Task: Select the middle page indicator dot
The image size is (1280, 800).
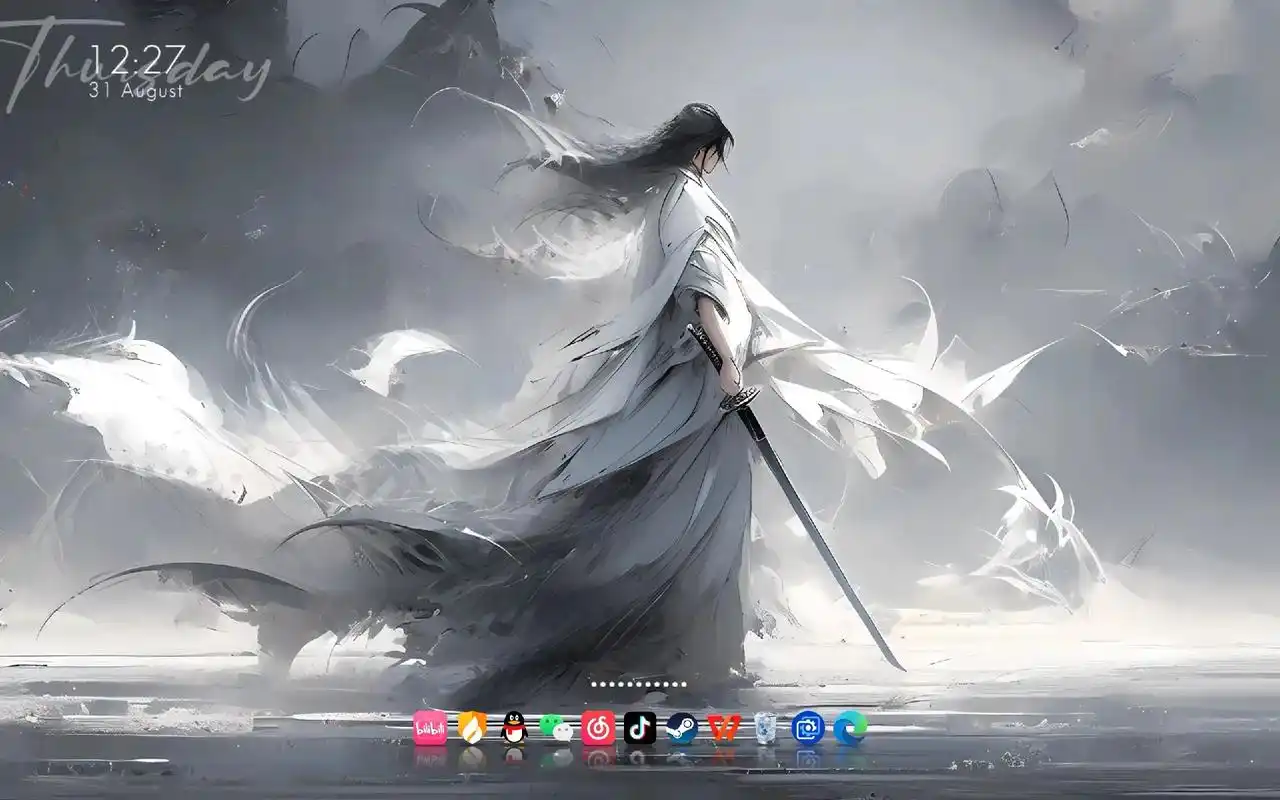Action: coord(640,685)
